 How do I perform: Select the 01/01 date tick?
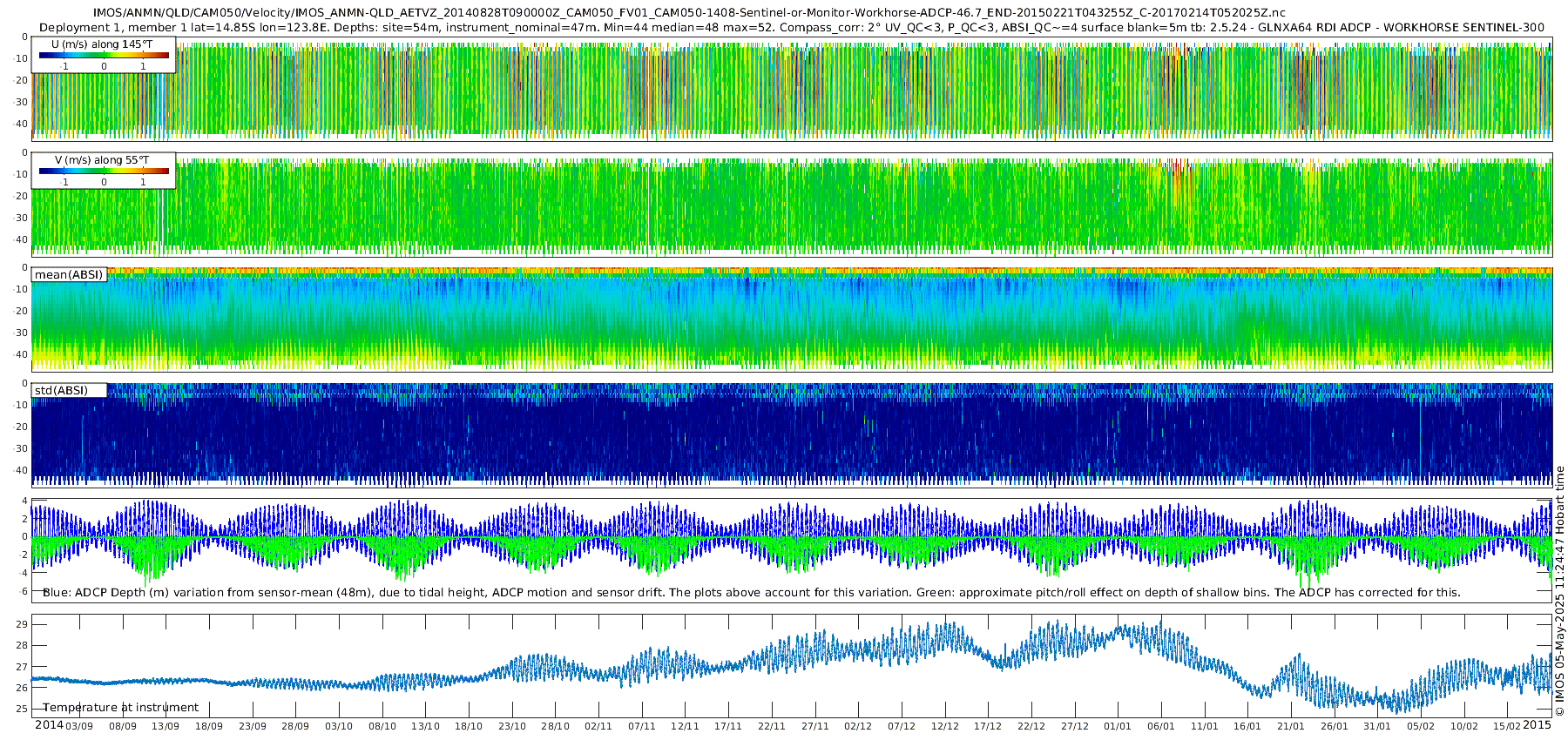[x=1118, y=726]
